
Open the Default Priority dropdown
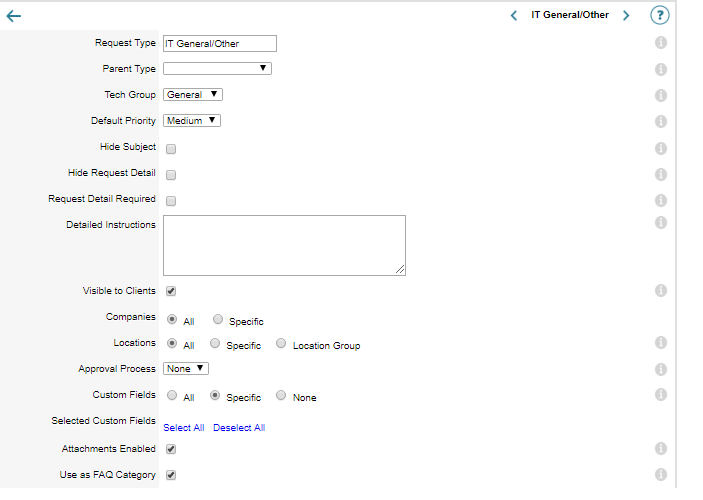coord(192,121)
